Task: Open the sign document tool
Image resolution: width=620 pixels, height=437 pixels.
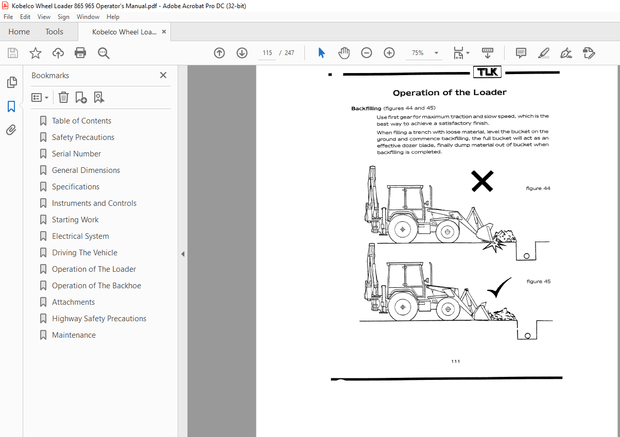Action: tap(566, 53)
